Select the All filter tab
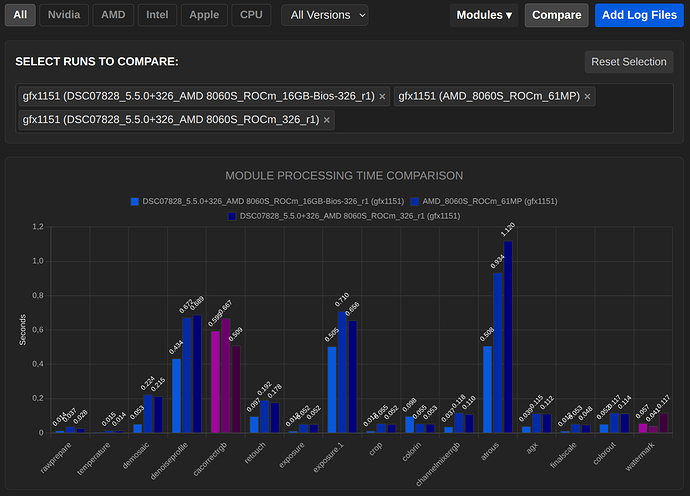Screen dimensions: 690x496 click(x=20, y=15)
